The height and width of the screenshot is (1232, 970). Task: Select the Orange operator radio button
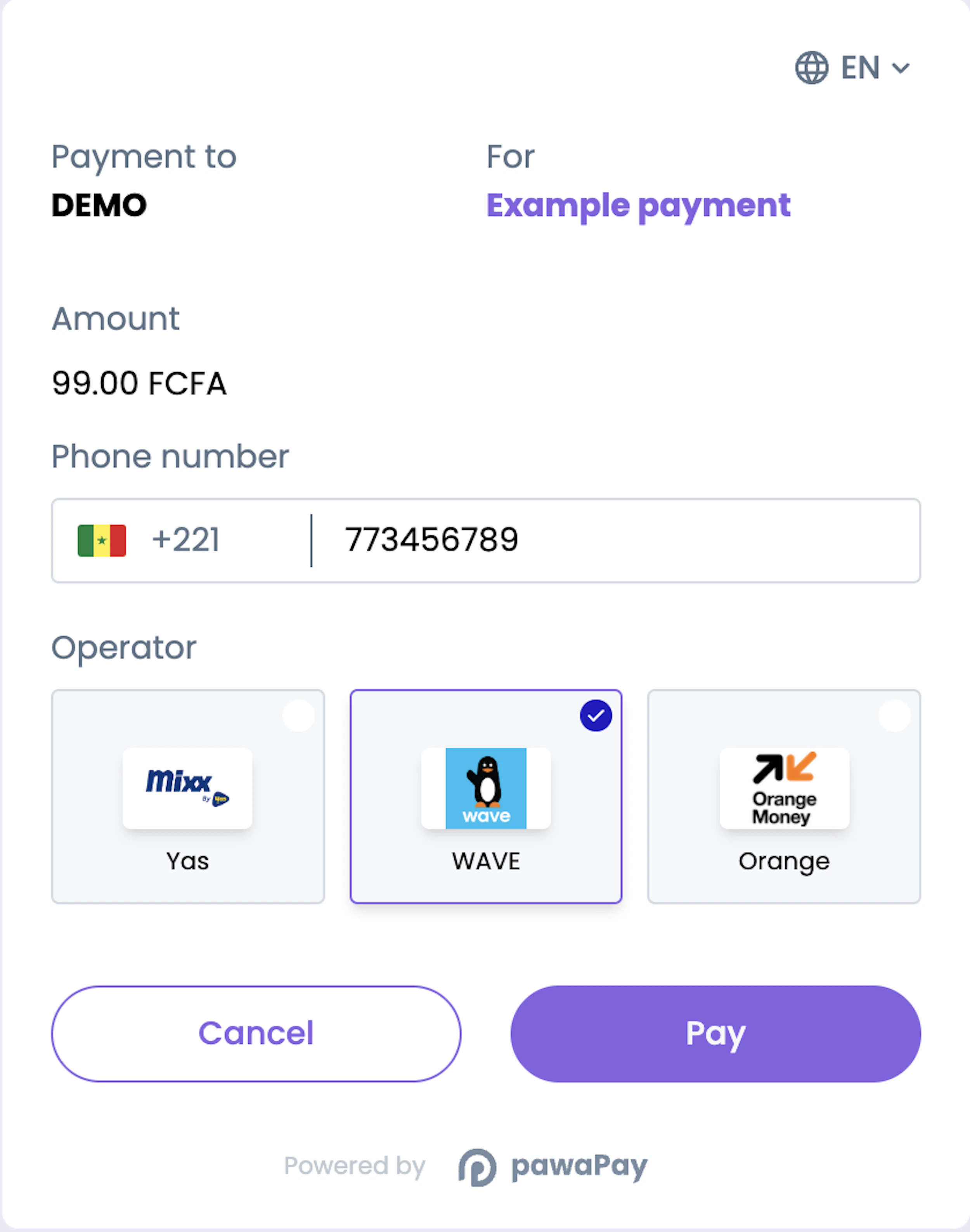895,716
